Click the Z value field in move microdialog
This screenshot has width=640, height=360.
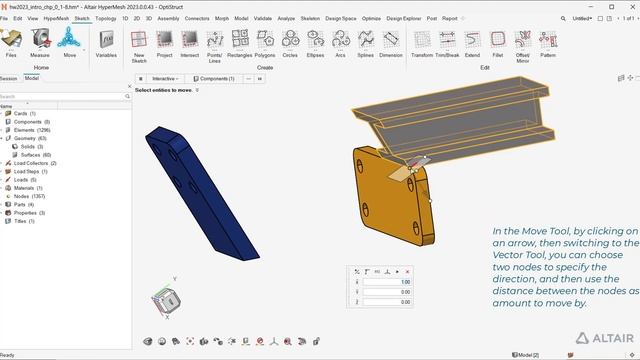pyautogui.click(x=387, y=302)
